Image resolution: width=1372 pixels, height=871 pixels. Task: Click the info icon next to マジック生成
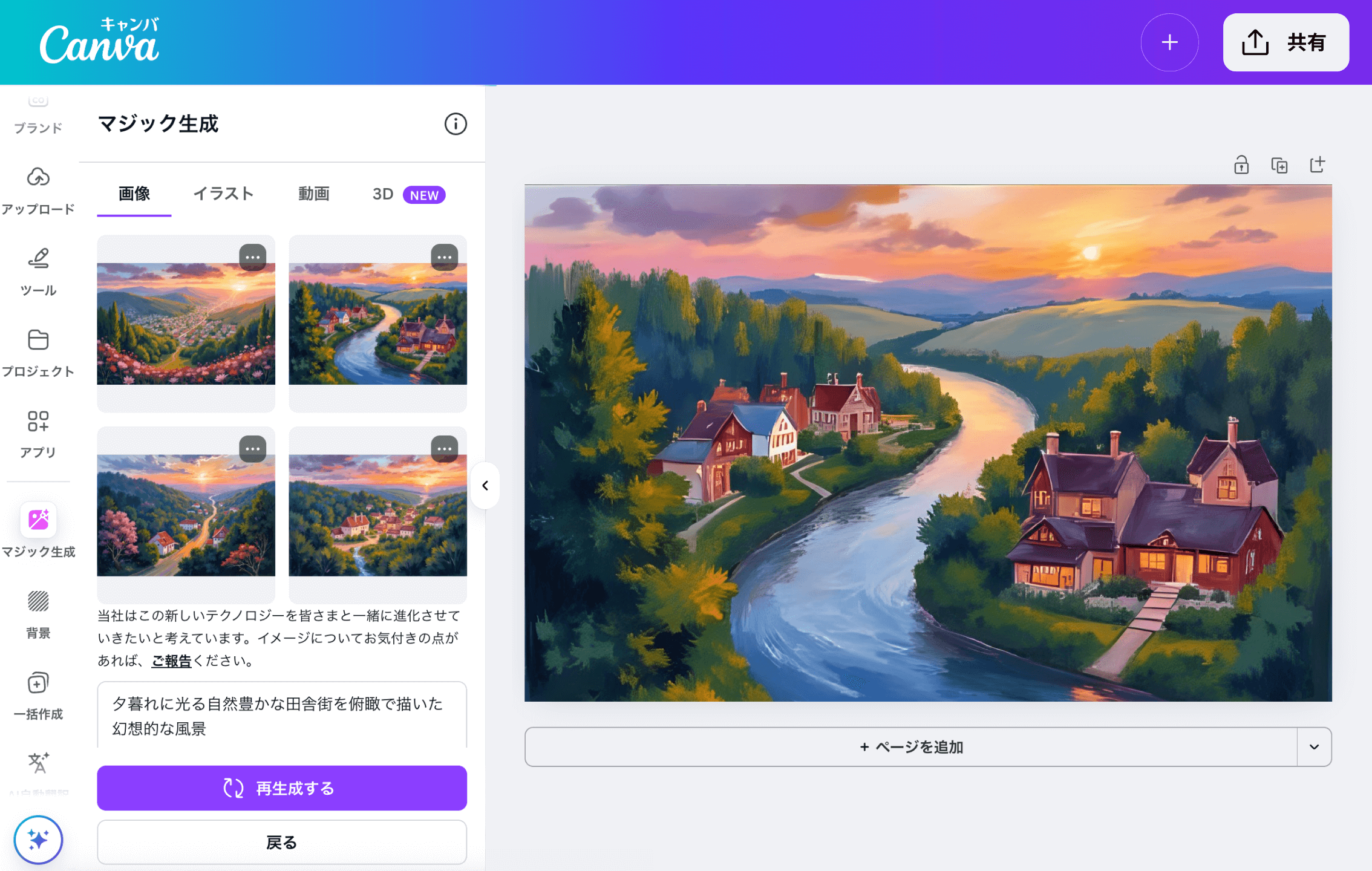tap(456, 124)
